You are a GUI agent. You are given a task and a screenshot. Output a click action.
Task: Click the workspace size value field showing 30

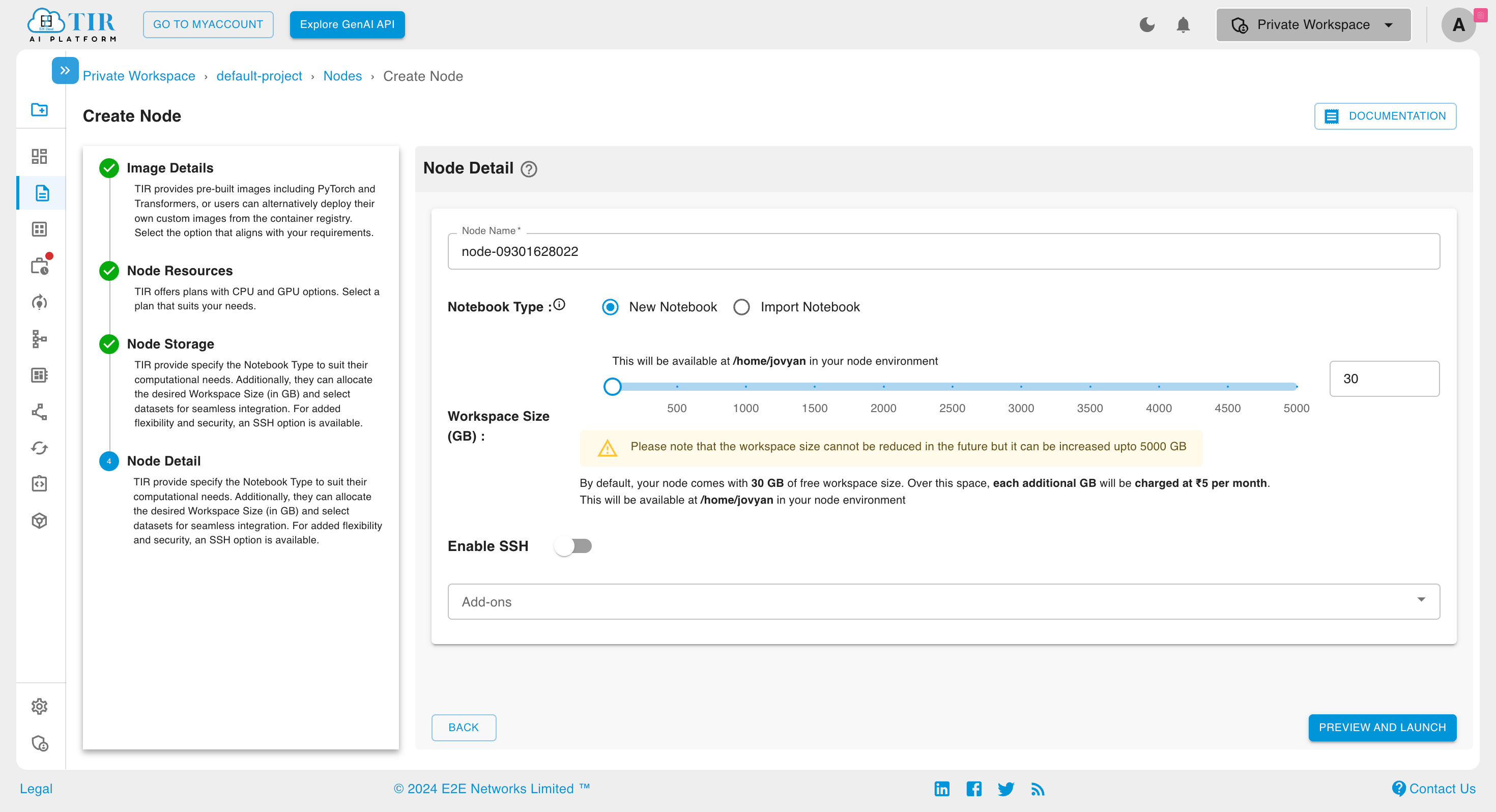[x=1385, y=379]
